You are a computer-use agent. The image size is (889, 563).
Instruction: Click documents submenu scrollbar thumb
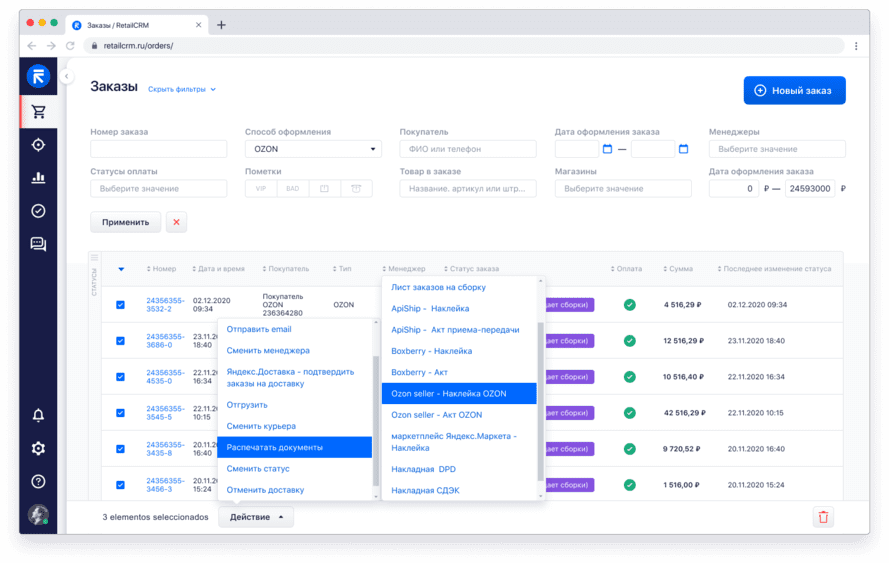540,401
